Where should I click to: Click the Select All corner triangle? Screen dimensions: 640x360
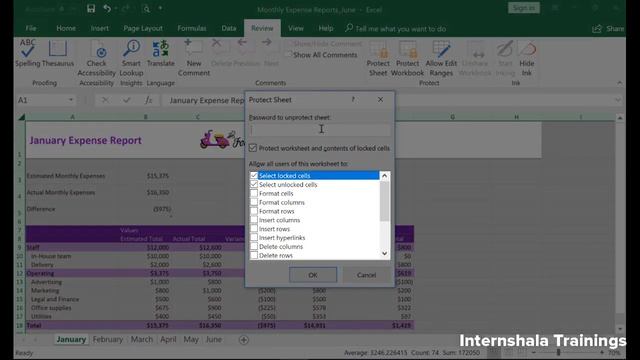point(21,117)
